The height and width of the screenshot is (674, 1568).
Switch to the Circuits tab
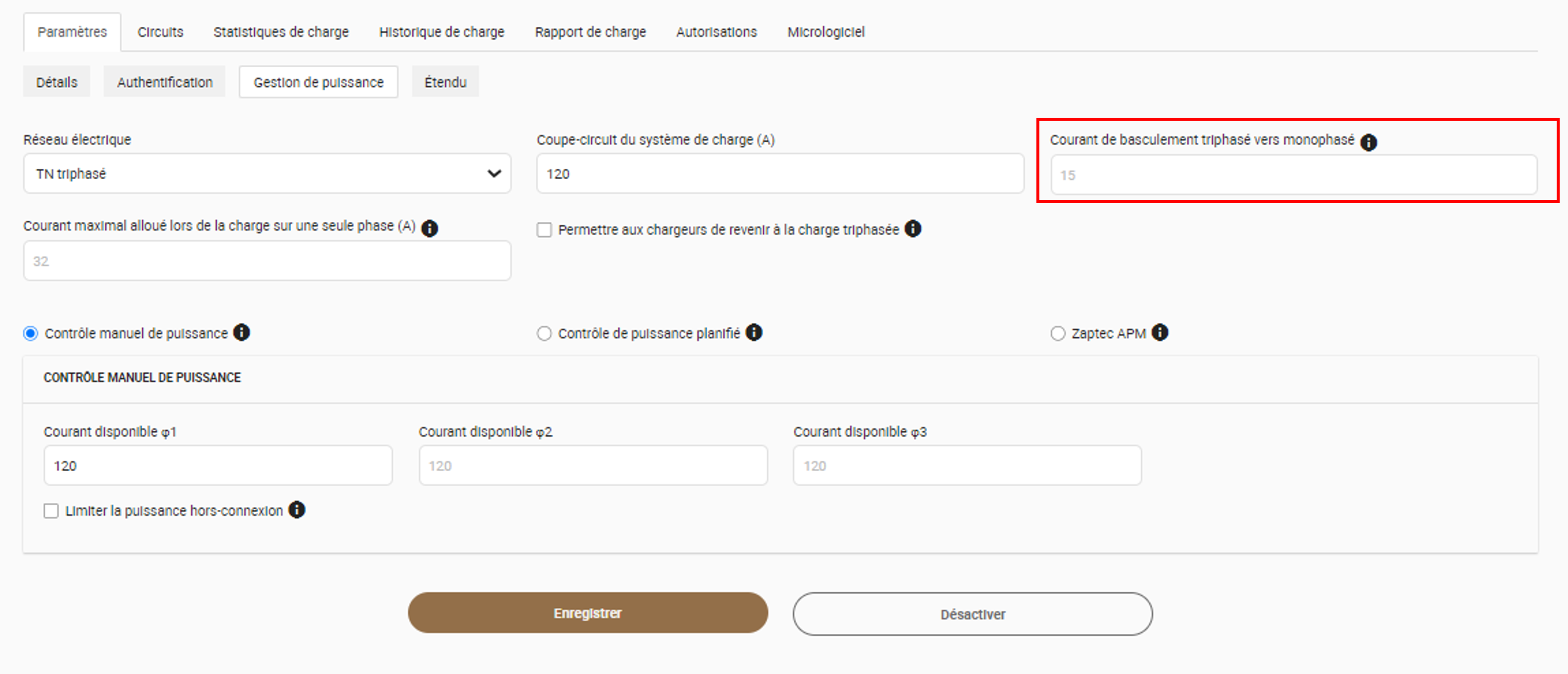pyautogui.click(x=160, y=32)
